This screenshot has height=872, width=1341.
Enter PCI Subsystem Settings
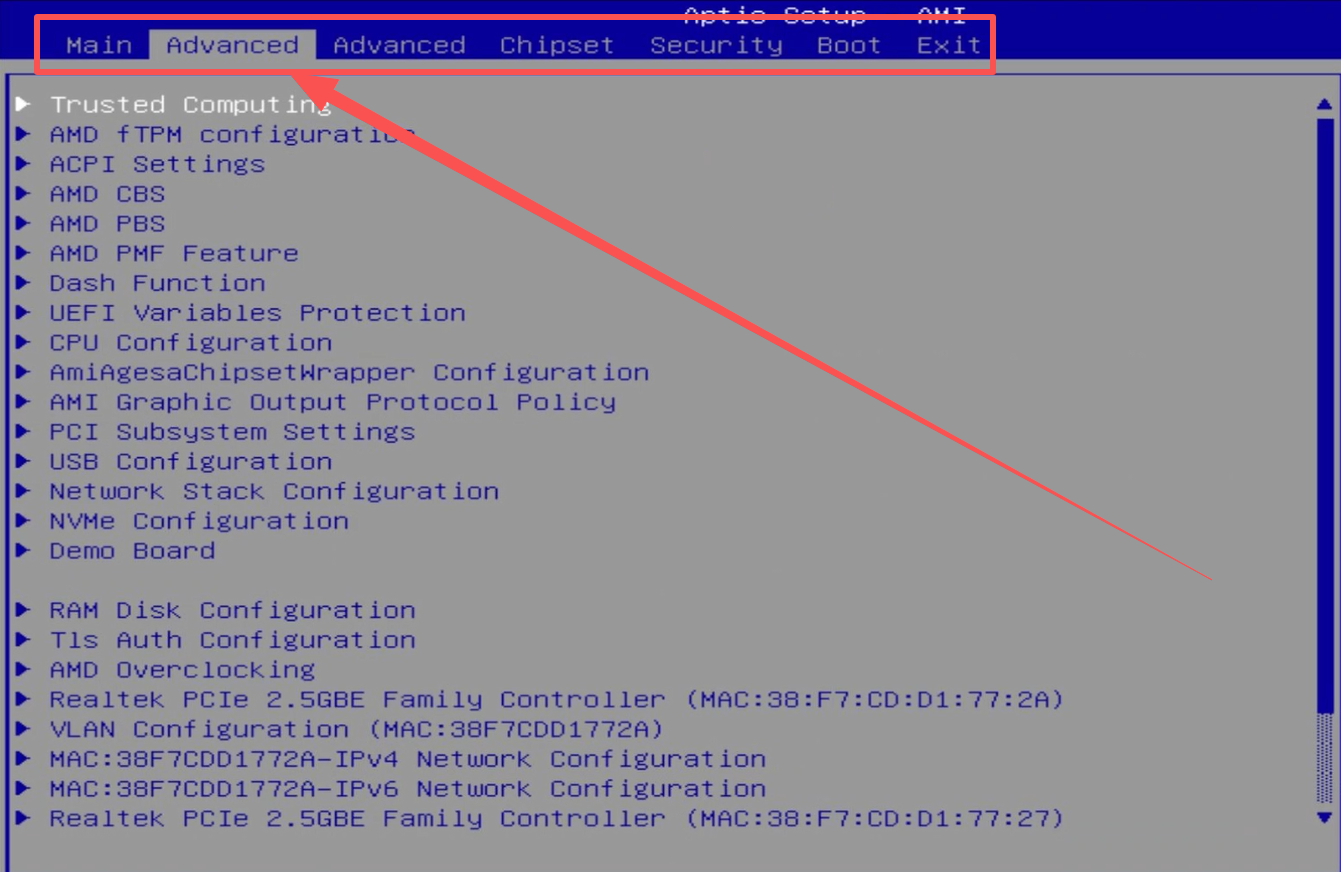pos(232,432)
